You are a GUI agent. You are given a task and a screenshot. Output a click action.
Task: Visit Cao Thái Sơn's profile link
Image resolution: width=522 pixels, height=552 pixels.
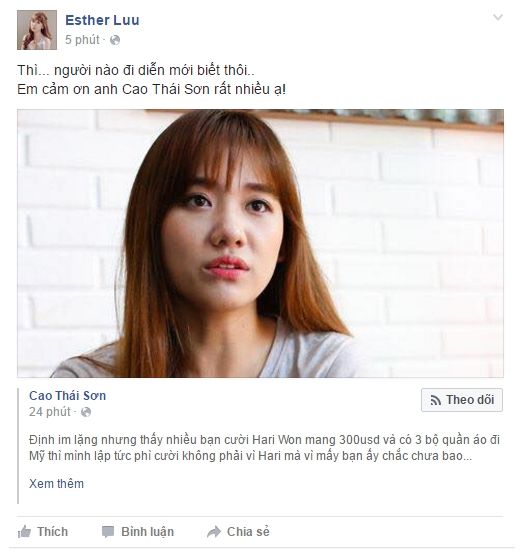click(x=68, y=396)
